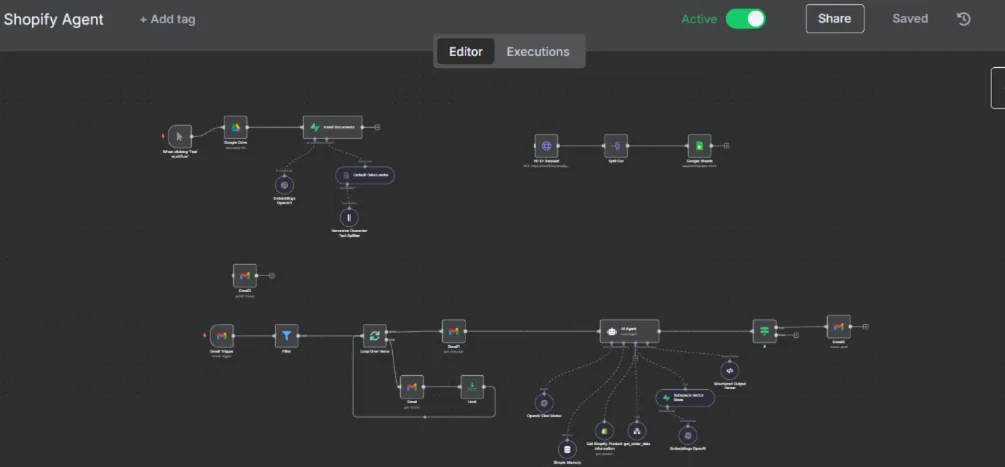Open workflow version history icon
The width and height of the screenshot is (1005, 467).
(963, 19)
